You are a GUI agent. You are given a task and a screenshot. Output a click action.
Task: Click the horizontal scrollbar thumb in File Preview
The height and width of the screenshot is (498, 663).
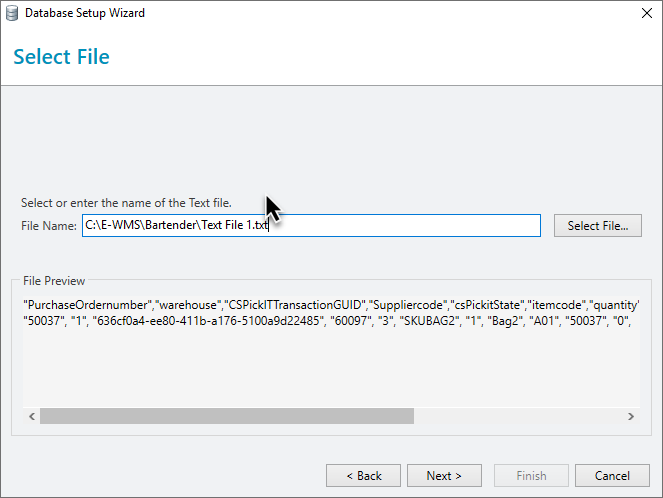(x=226, y=416)
